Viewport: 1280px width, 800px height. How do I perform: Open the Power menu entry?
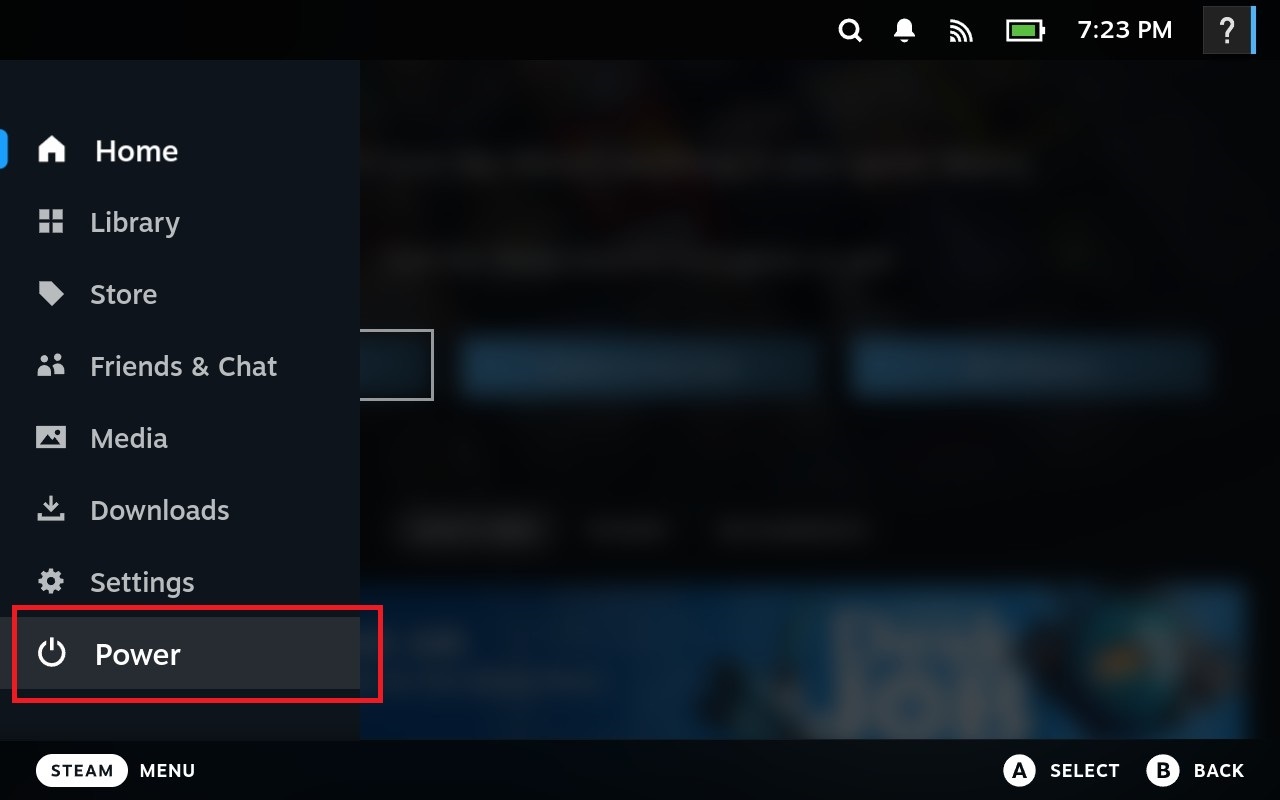pos(186,654)
